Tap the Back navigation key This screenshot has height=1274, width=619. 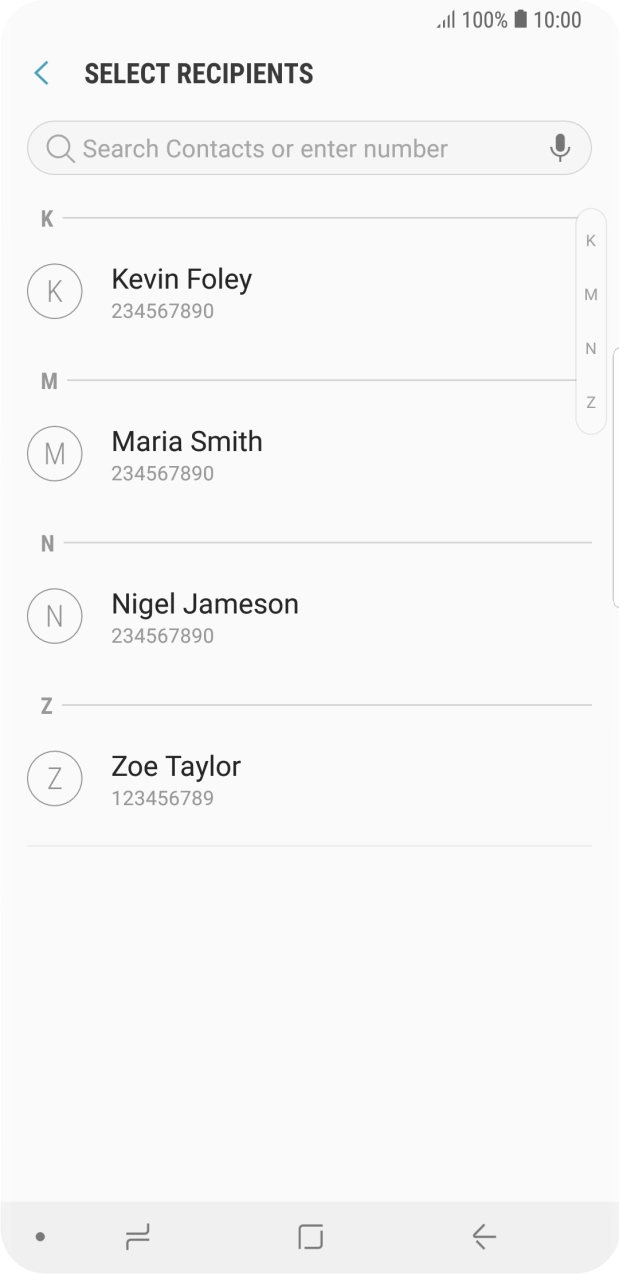pos(483,1236)
